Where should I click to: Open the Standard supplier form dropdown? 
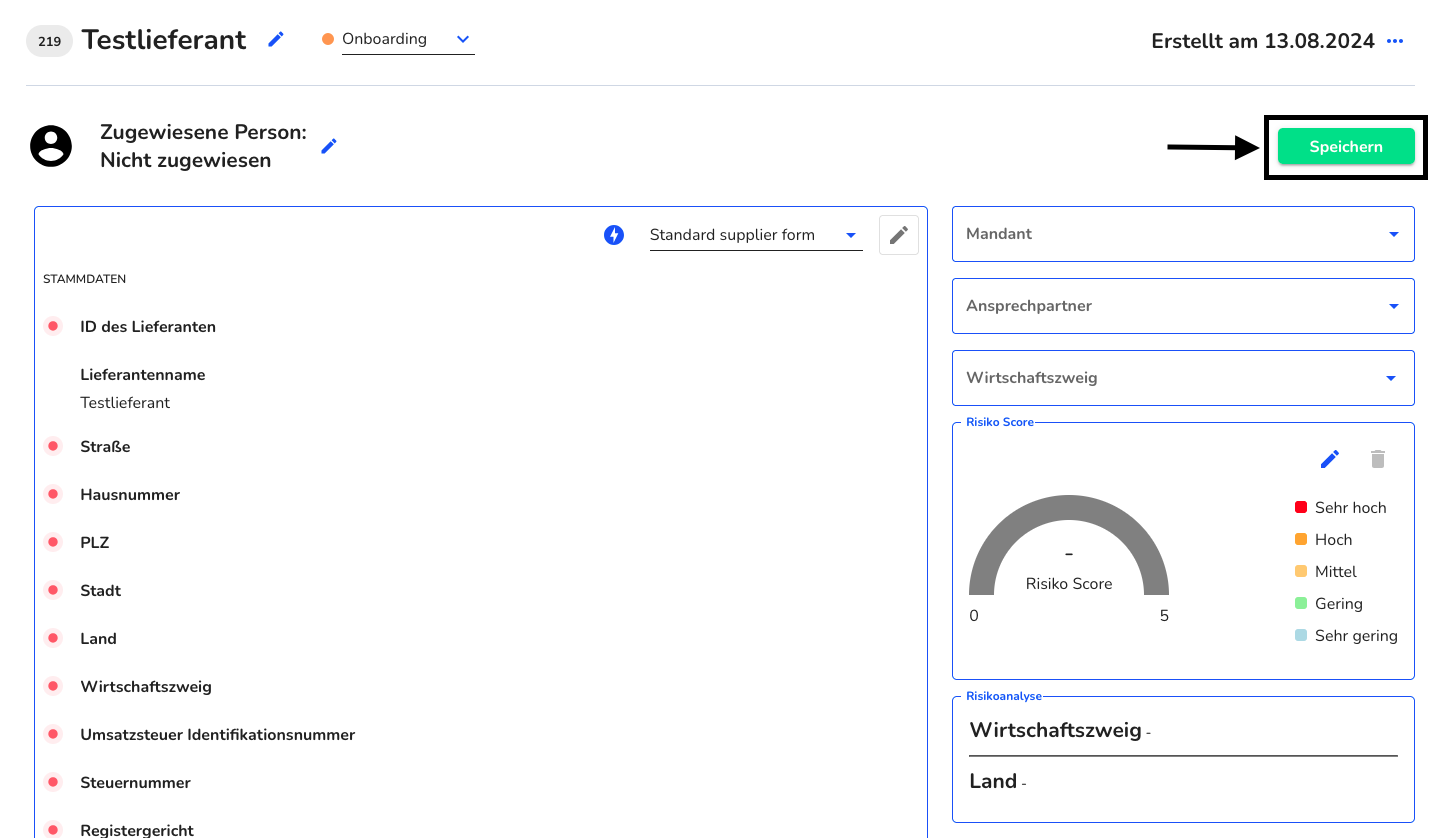[756, 235]
